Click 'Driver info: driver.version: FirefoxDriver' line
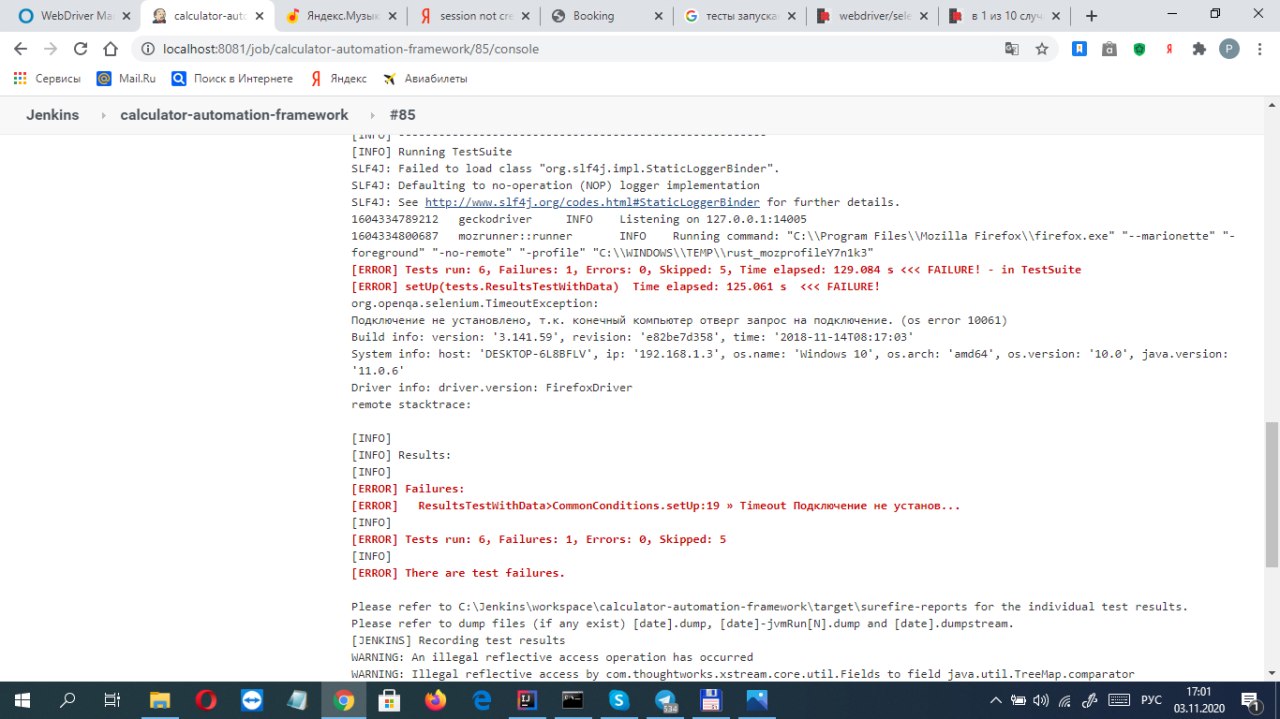The image size is (1280, 719). tap(492, 387)
